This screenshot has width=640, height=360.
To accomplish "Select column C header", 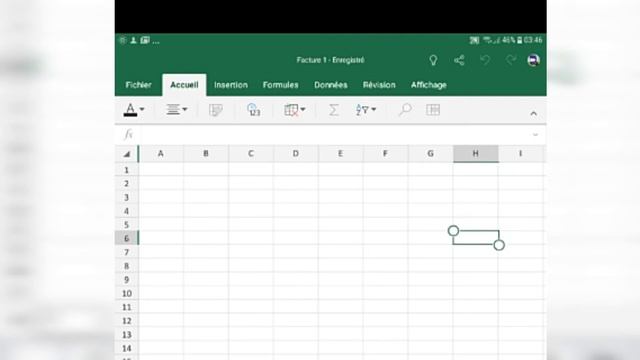I will coord(251,153).
